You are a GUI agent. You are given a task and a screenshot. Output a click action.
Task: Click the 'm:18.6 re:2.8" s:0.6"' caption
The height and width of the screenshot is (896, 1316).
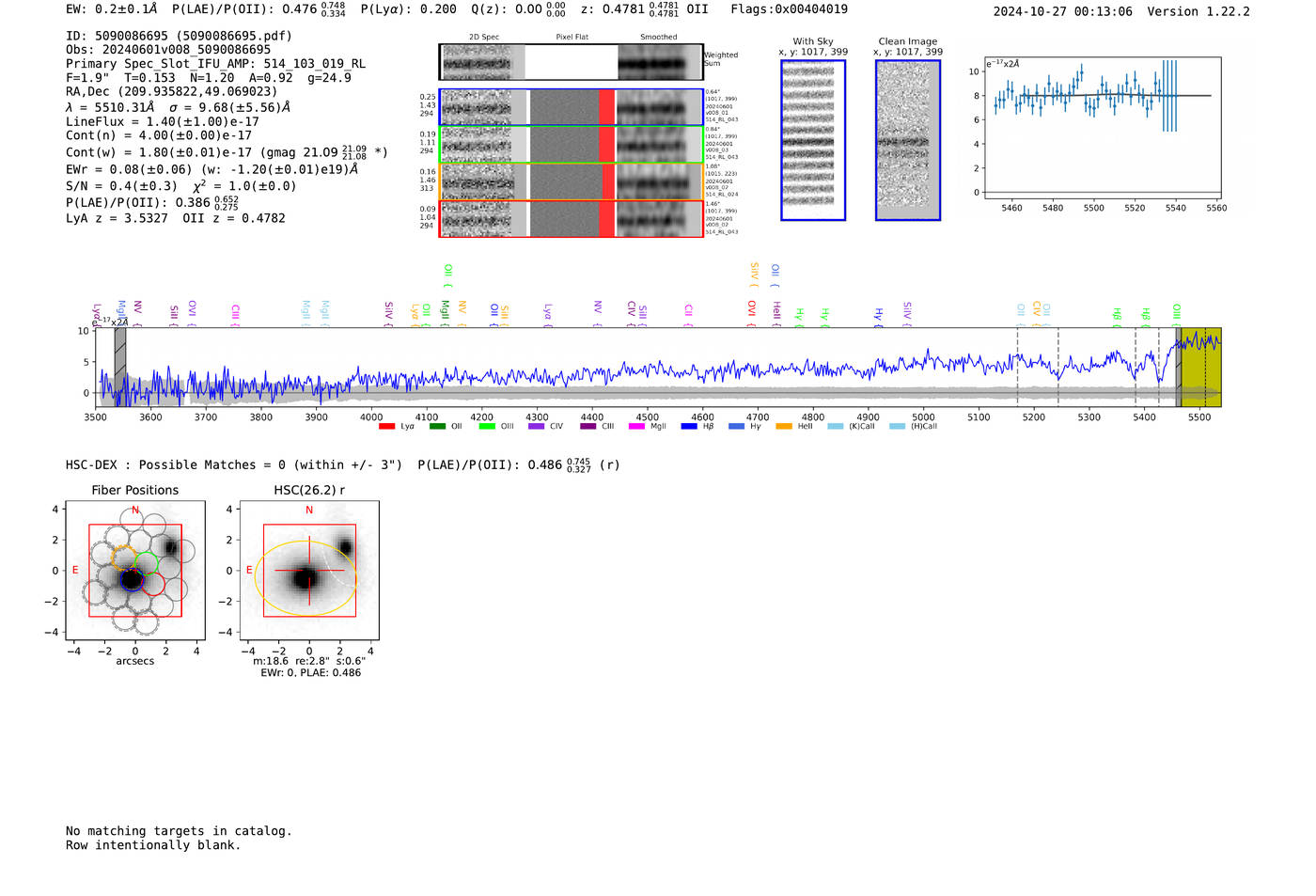click(x=309, y=661)
